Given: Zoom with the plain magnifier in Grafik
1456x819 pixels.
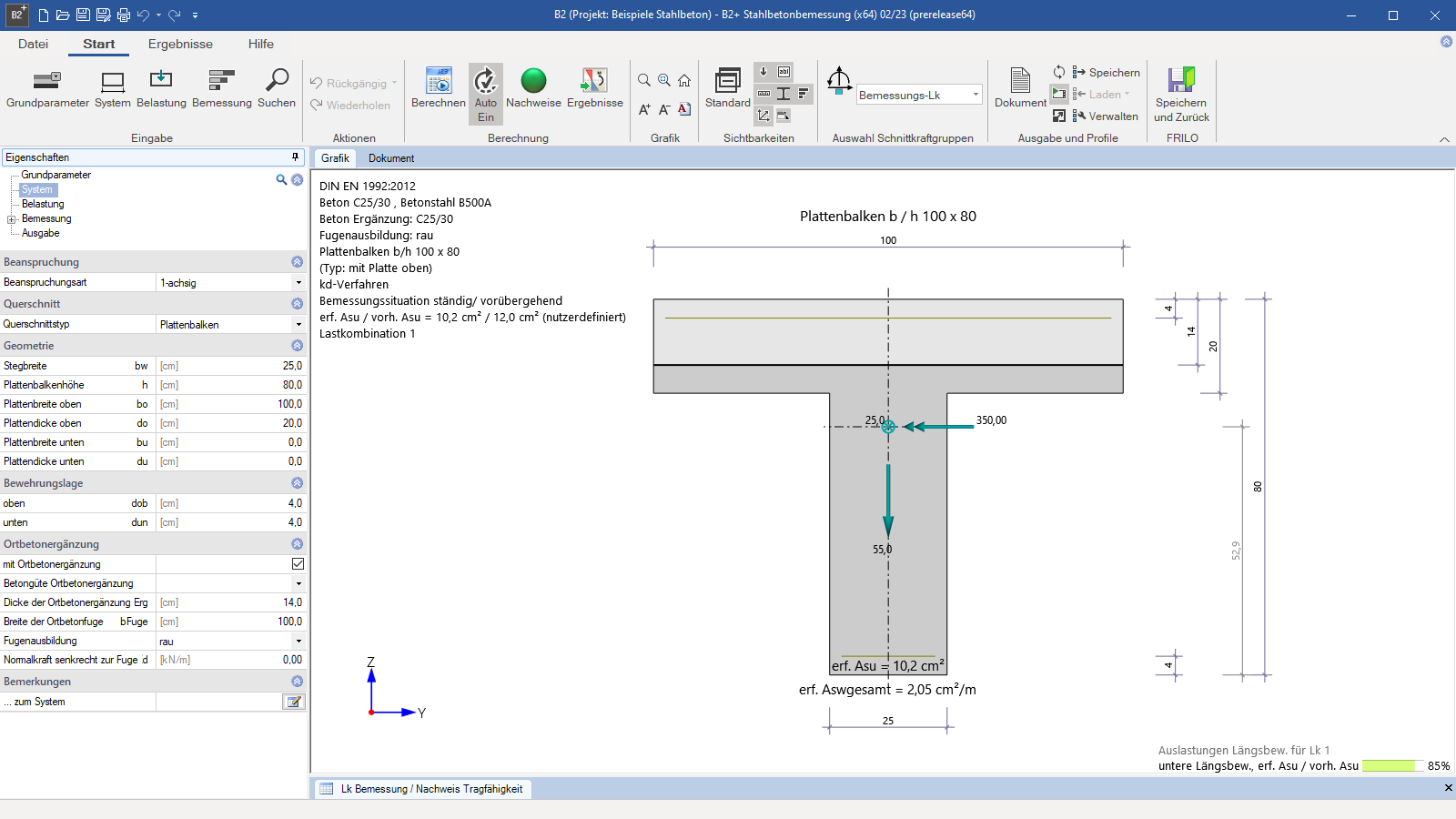Looking at the screenshot, I should (x=644, y=80).
